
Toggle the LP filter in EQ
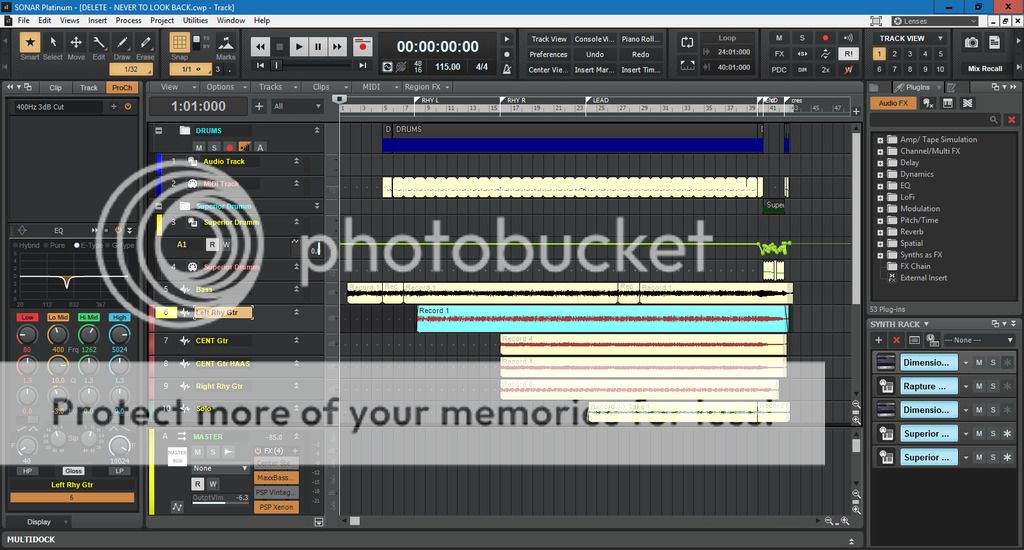[119, 470]
